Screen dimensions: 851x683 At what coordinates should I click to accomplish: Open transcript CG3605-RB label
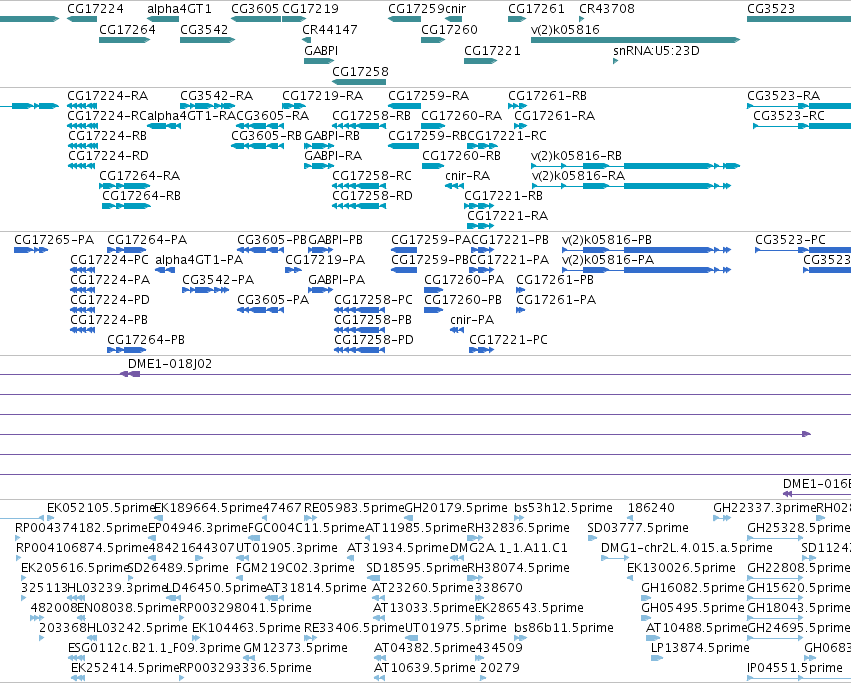coord(266,135)
